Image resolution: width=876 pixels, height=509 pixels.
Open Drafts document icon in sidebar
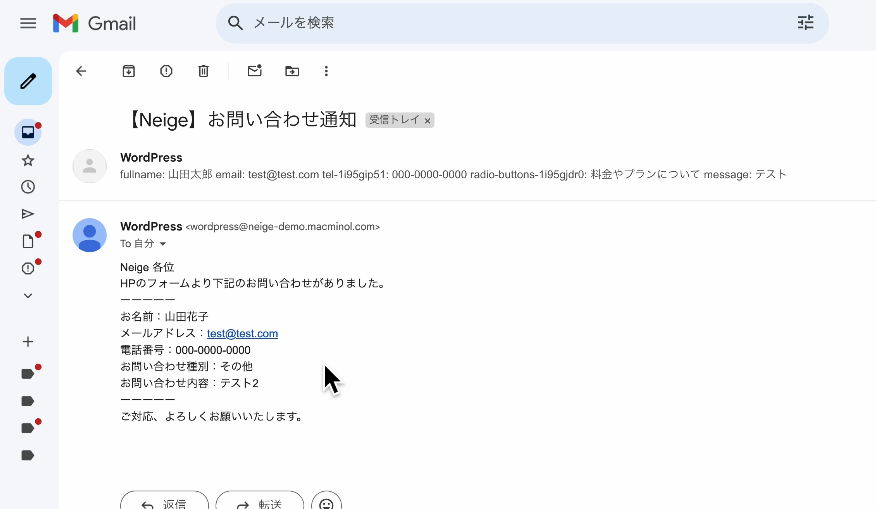(28, 241)
